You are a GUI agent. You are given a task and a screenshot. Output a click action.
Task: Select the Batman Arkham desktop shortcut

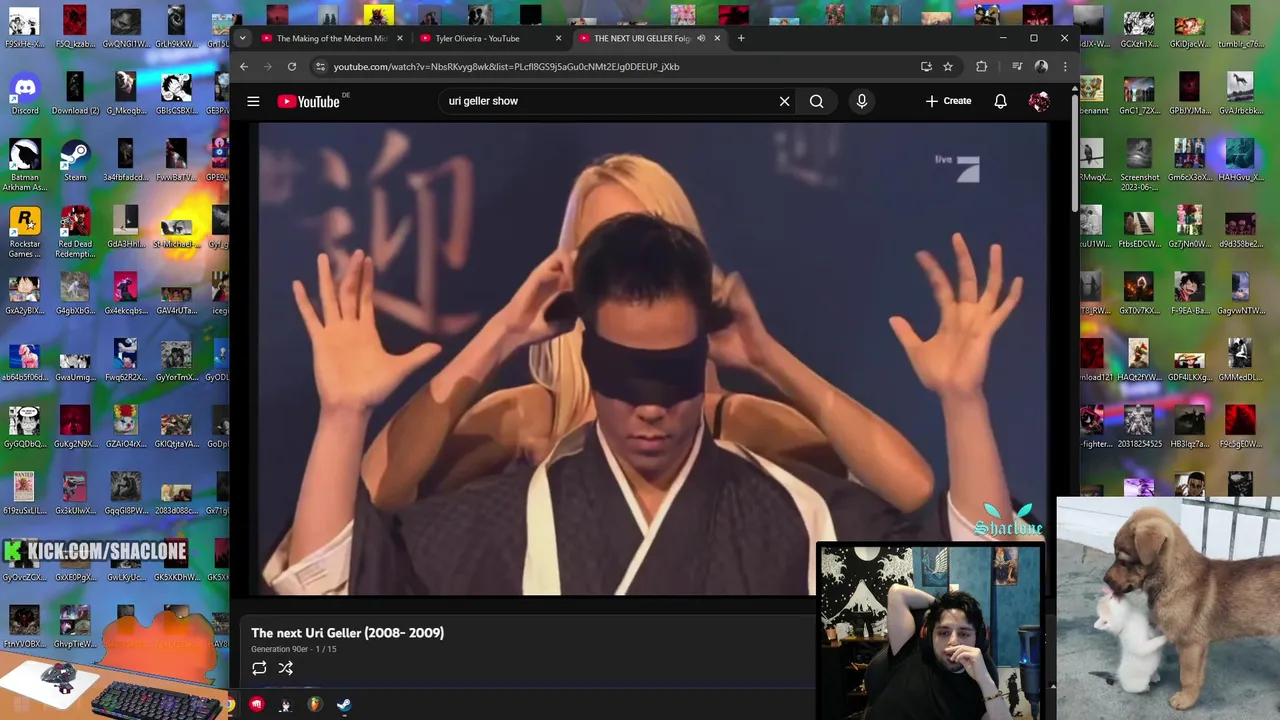point(25,165)
